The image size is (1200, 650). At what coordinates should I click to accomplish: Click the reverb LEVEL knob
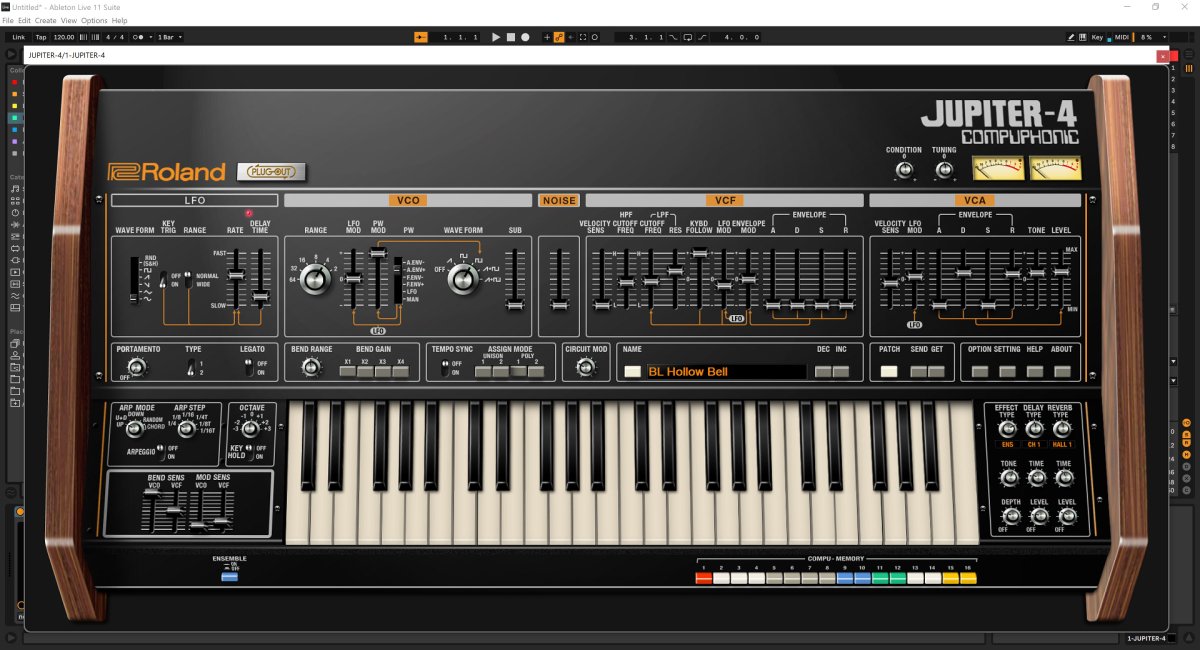1067,516
